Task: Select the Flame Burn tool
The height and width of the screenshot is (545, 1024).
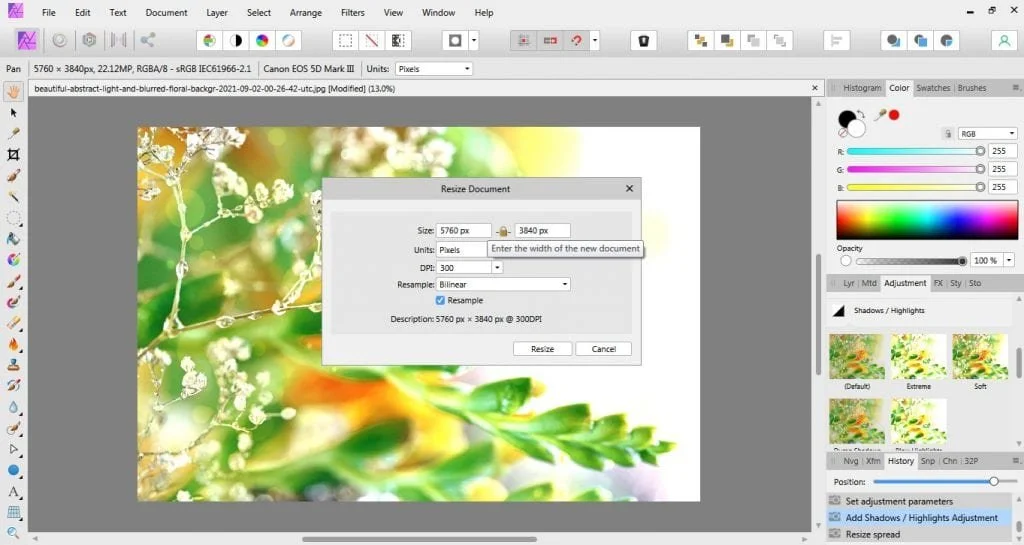Action: (13, 344)
